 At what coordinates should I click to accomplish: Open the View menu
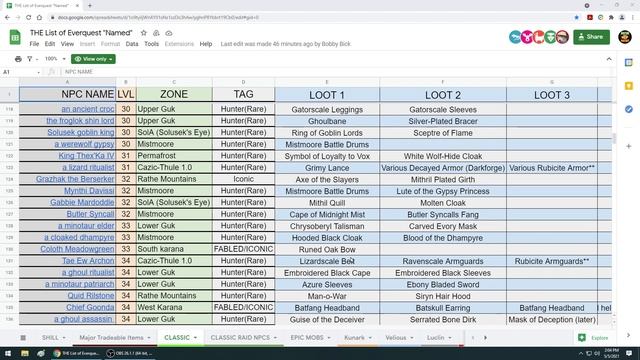coord(67,44)
